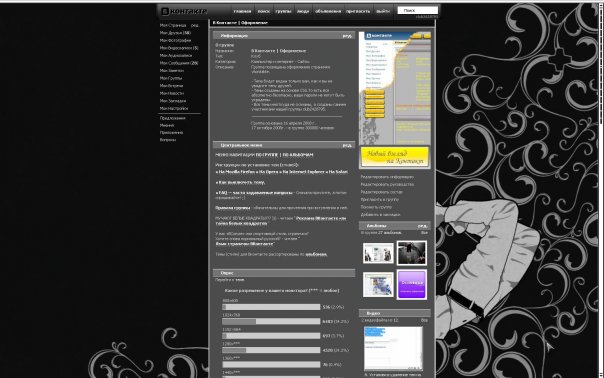This screenshot has width=604, height=378.
Task: Click Пригласить в группу link
Action: pos(380,200)
